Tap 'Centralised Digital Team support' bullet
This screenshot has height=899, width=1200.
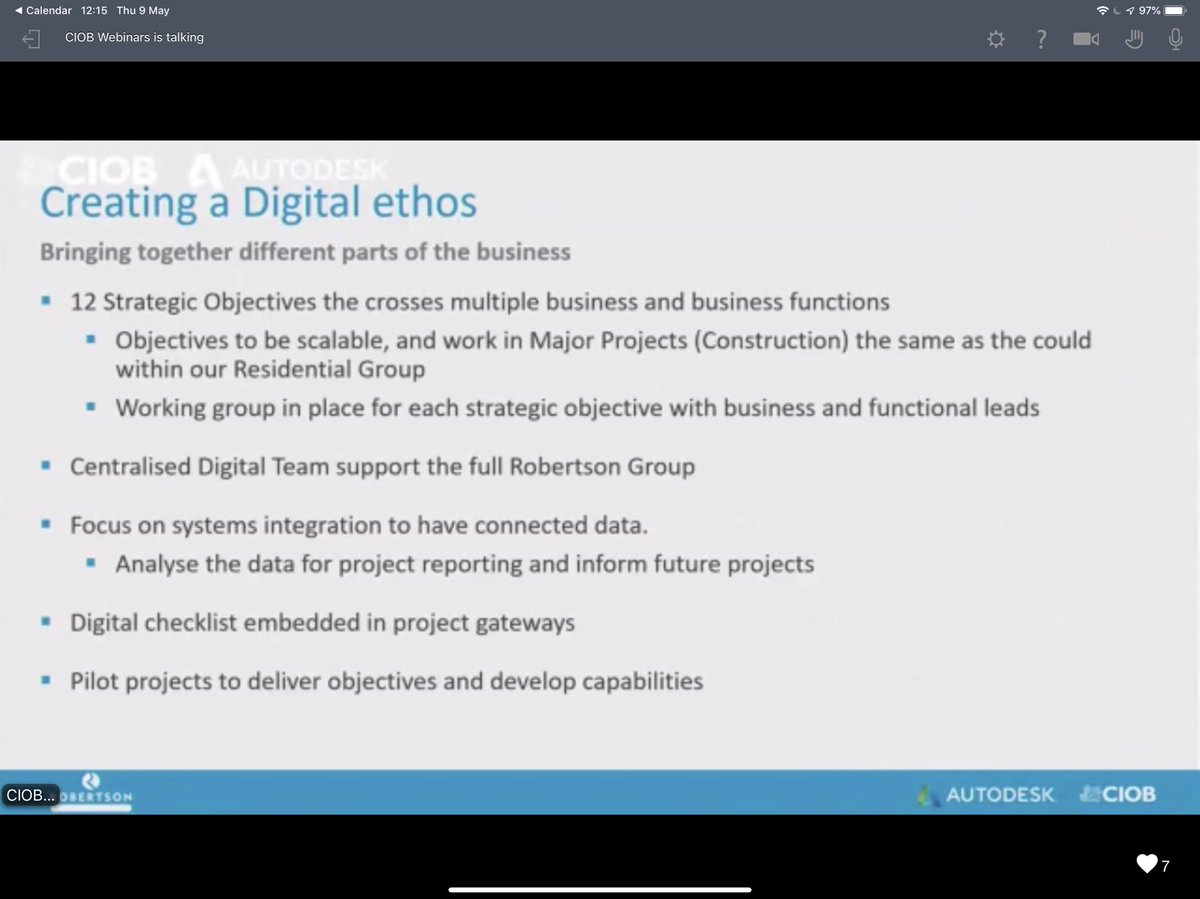click(x=382, y=467)
